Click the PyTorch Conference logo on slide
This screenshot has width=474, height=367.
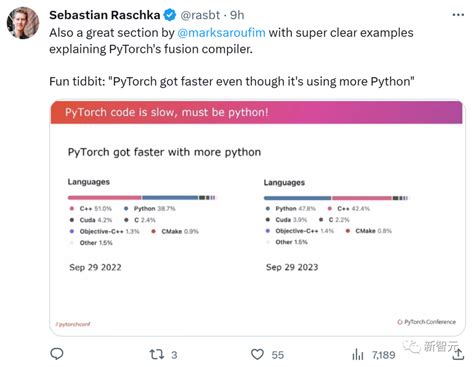click(x=427, y=322)
